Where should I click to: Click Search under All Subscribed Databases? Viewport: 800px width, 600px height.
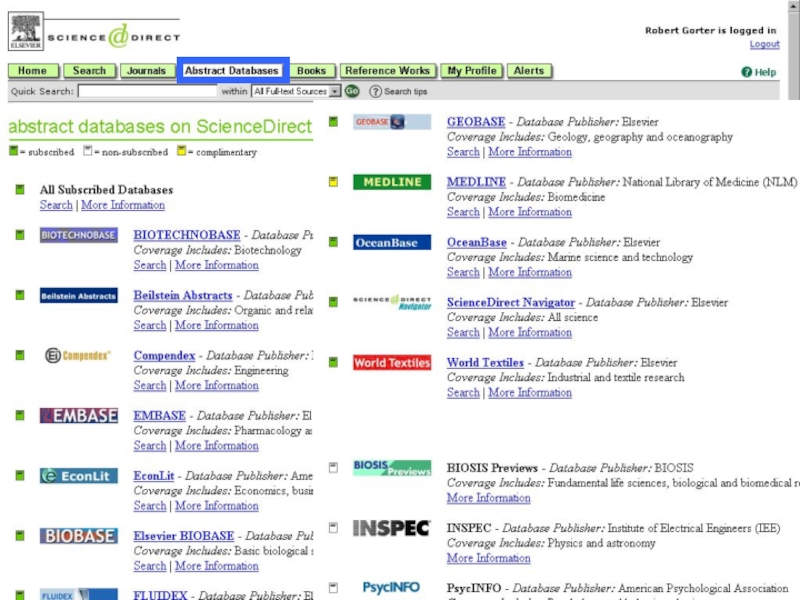(x=56, y=205)
